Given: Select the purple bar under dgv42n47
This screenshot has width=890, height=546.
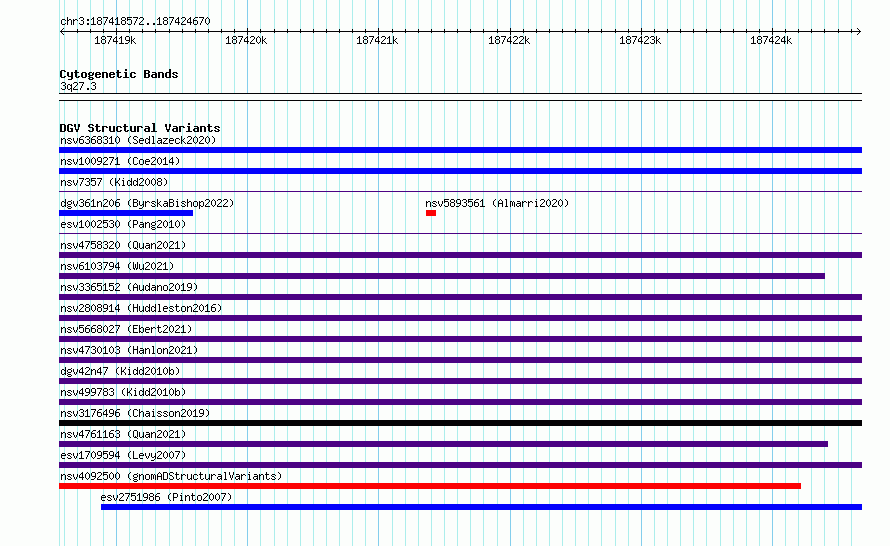Looking at the screenshot, I should (x=460, y=381).
